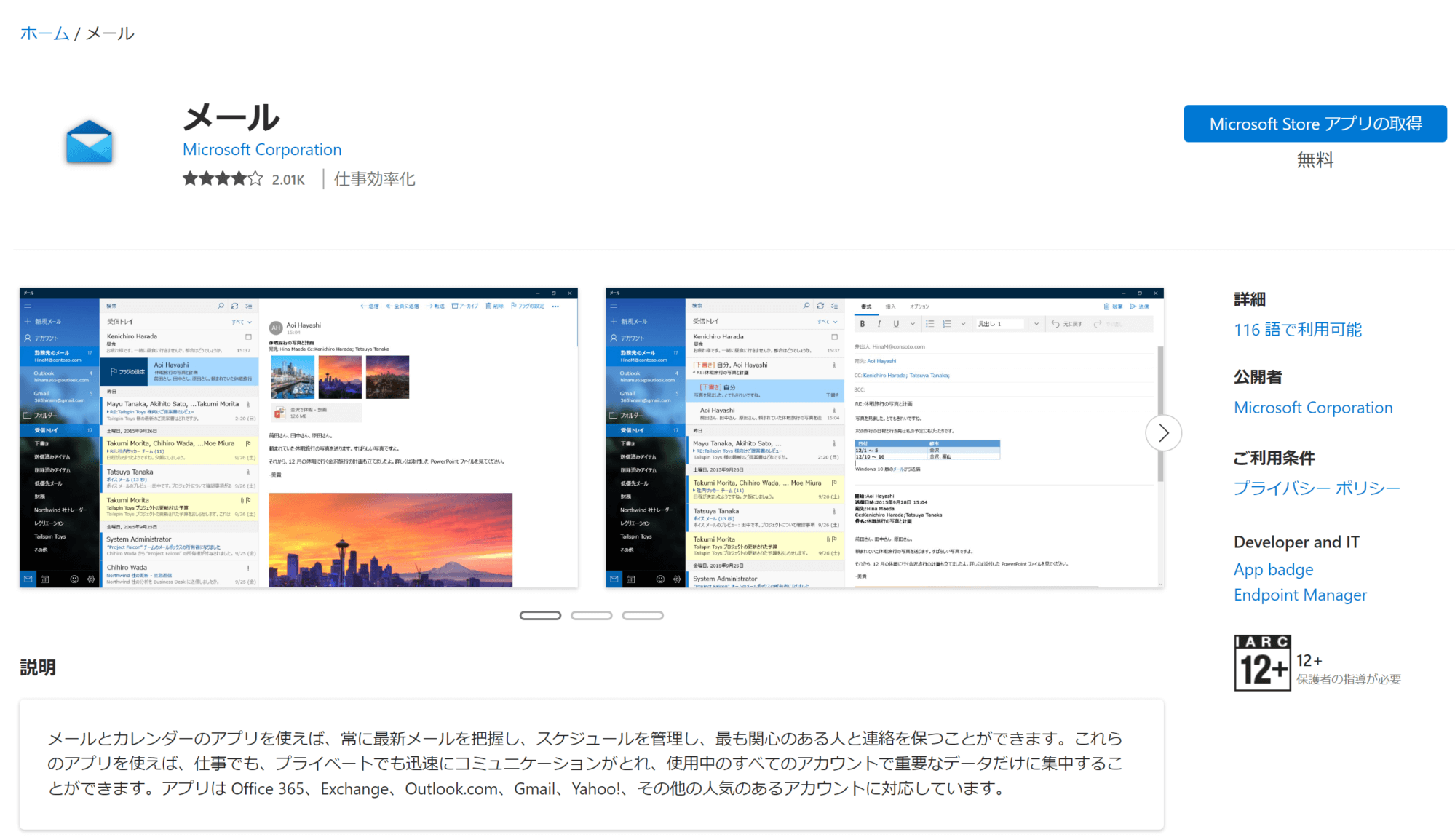Click the 無料 price label
The height and width of the screenshot is (840, 1455).
(x=1315, y=160)
